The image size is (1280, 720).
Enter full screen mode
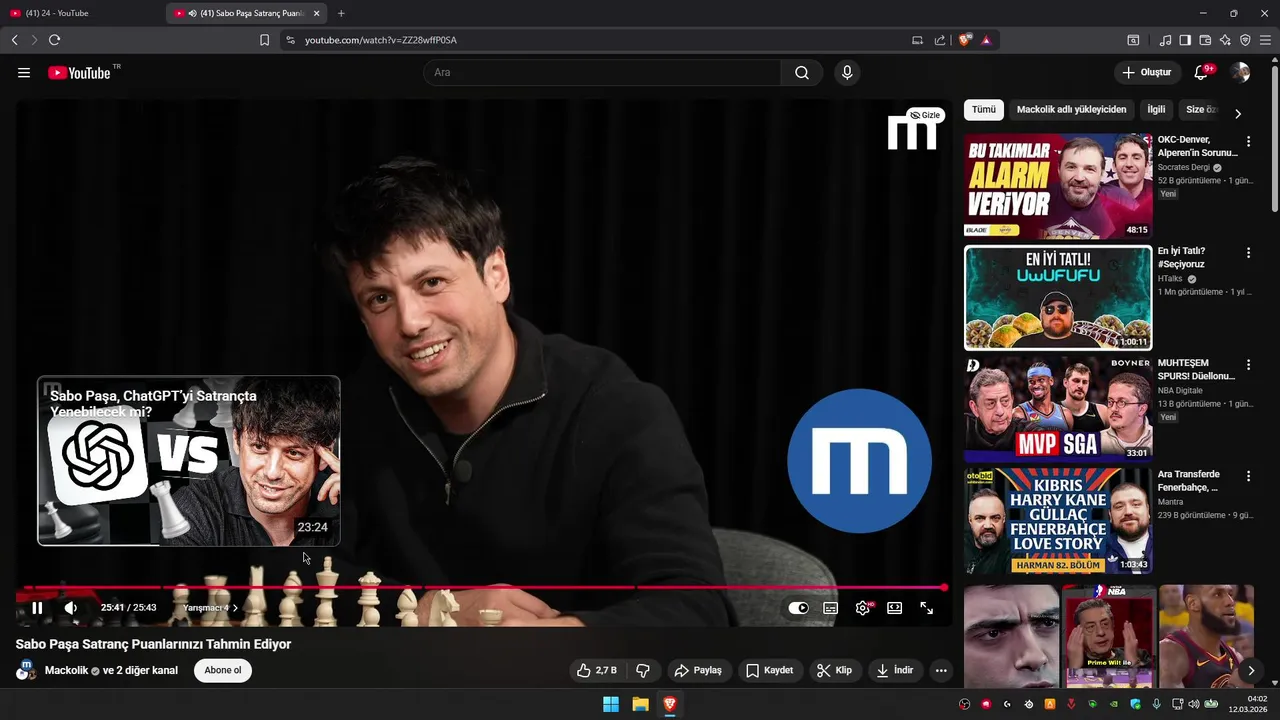(927, 608)
